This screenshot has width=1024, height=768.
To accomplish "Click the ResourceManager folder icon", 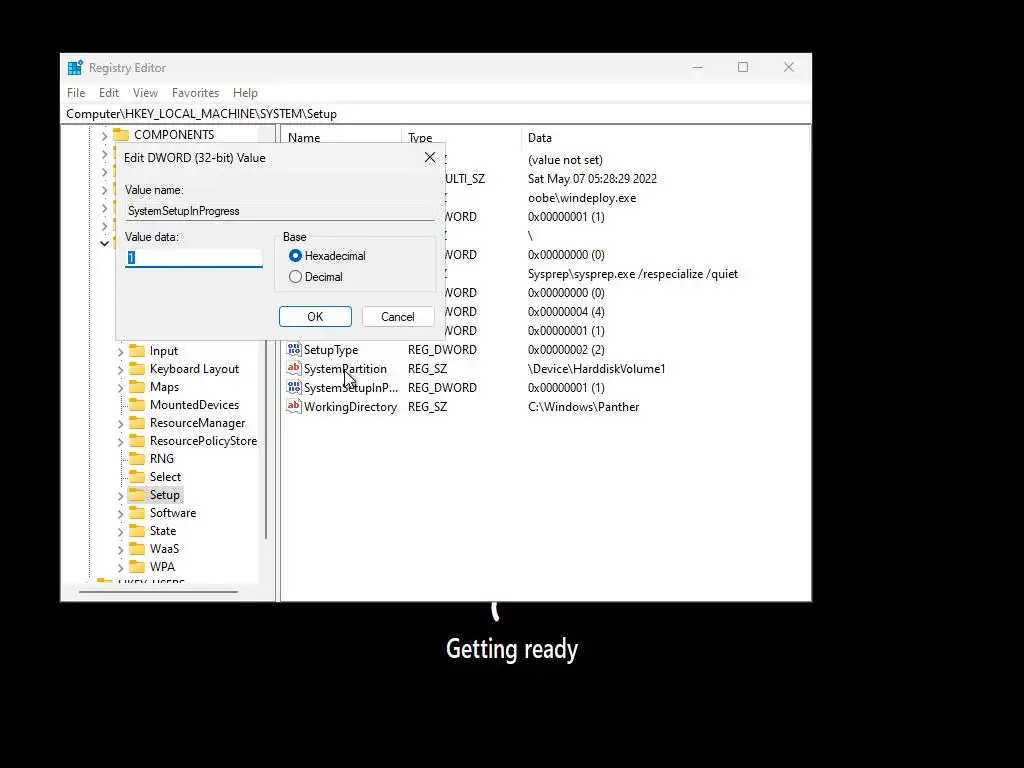I will click(137, 423).
